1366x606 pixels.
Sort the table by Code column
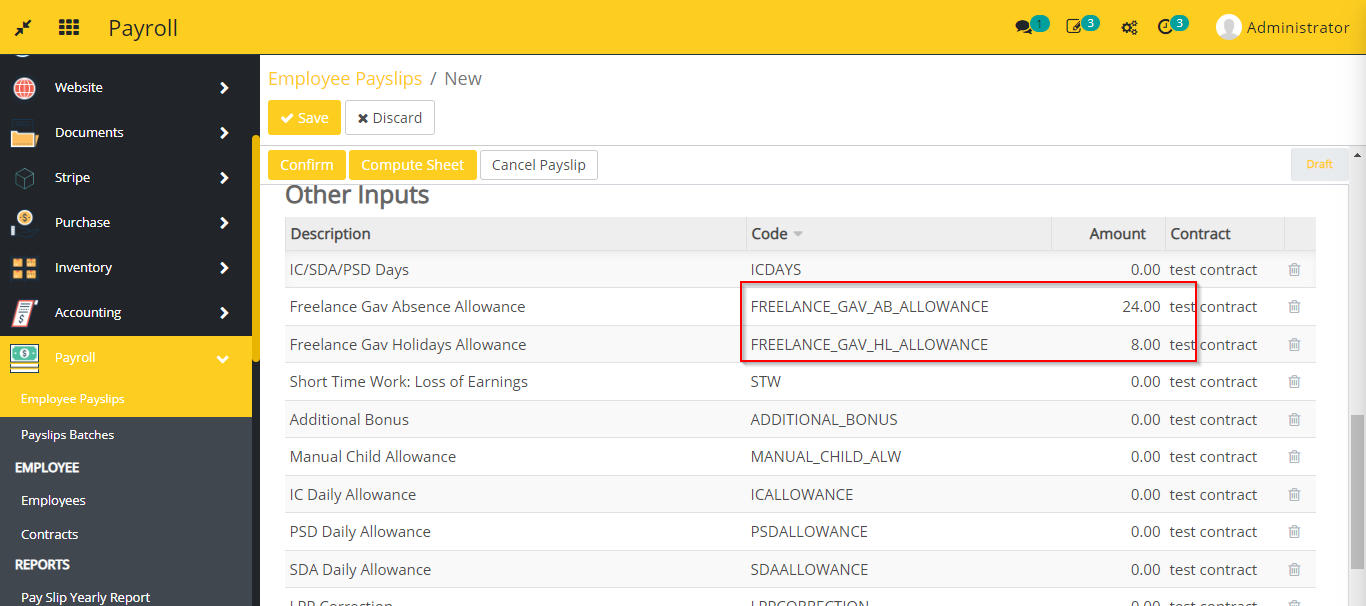point(777,234)
